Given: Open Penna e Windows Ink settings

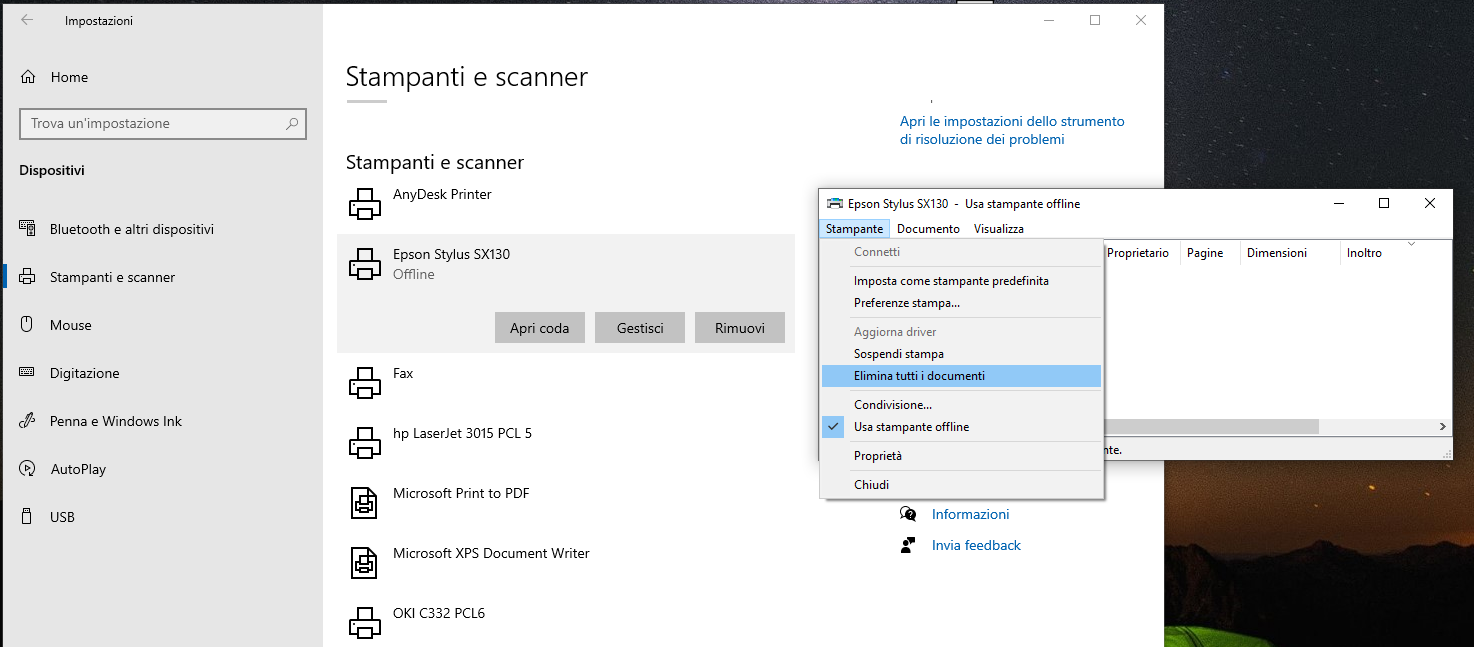Looking at the screenshot, I should [x=116, y=421].
